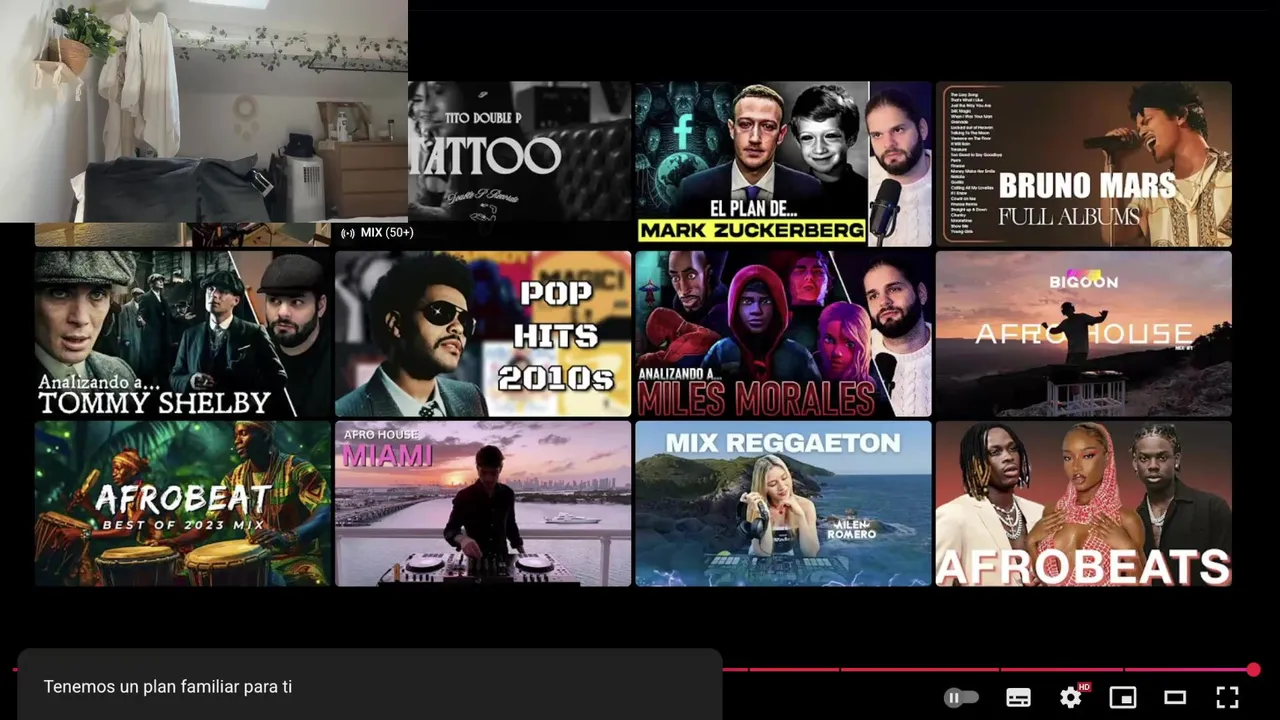Toggle the autoplay switch
Image resolution: width=1280 pixels, height=720 pixels.
tap(961, 698)
